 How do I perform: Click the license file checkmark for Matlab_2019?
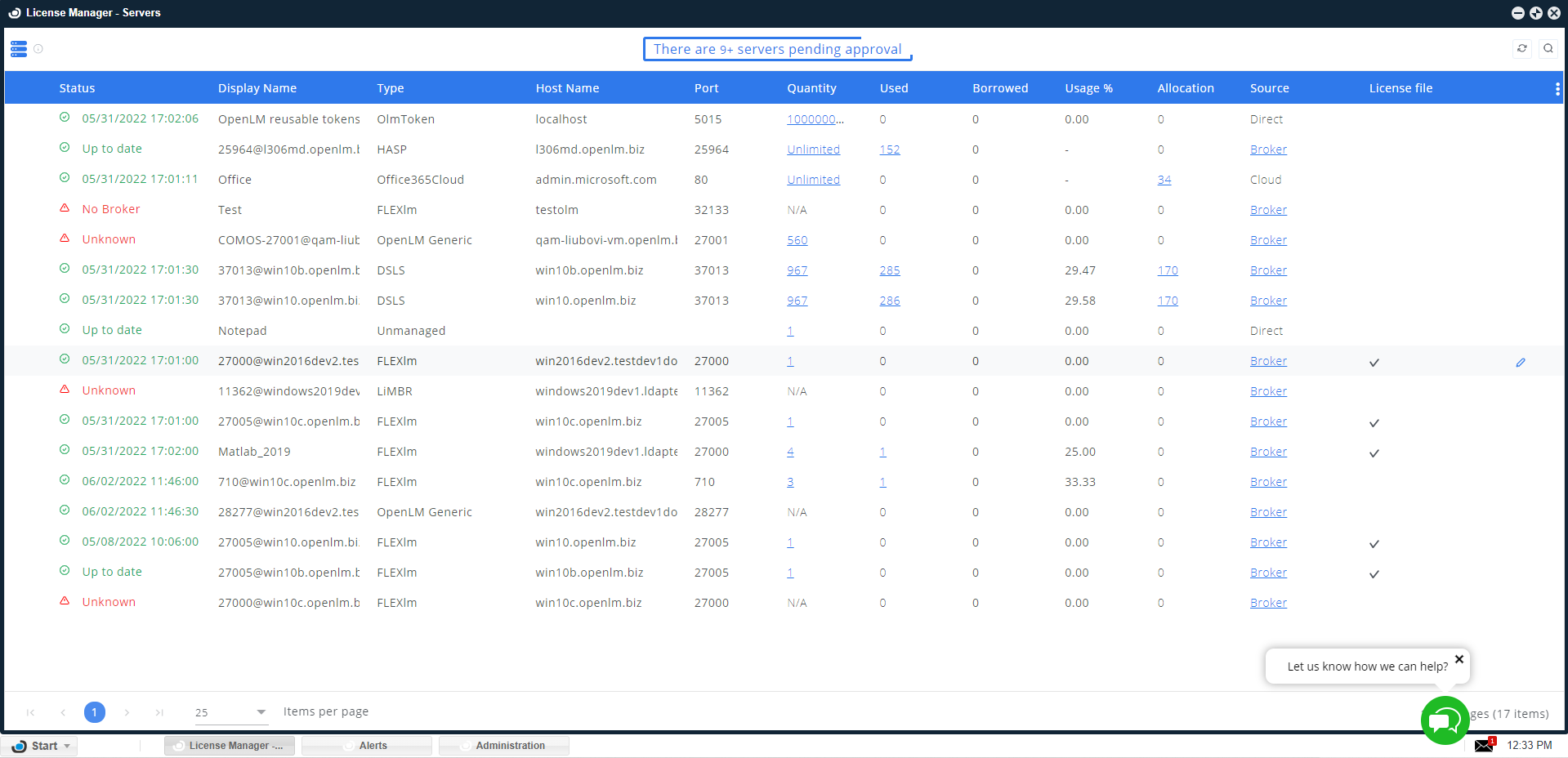click(x=1374, y=453)
